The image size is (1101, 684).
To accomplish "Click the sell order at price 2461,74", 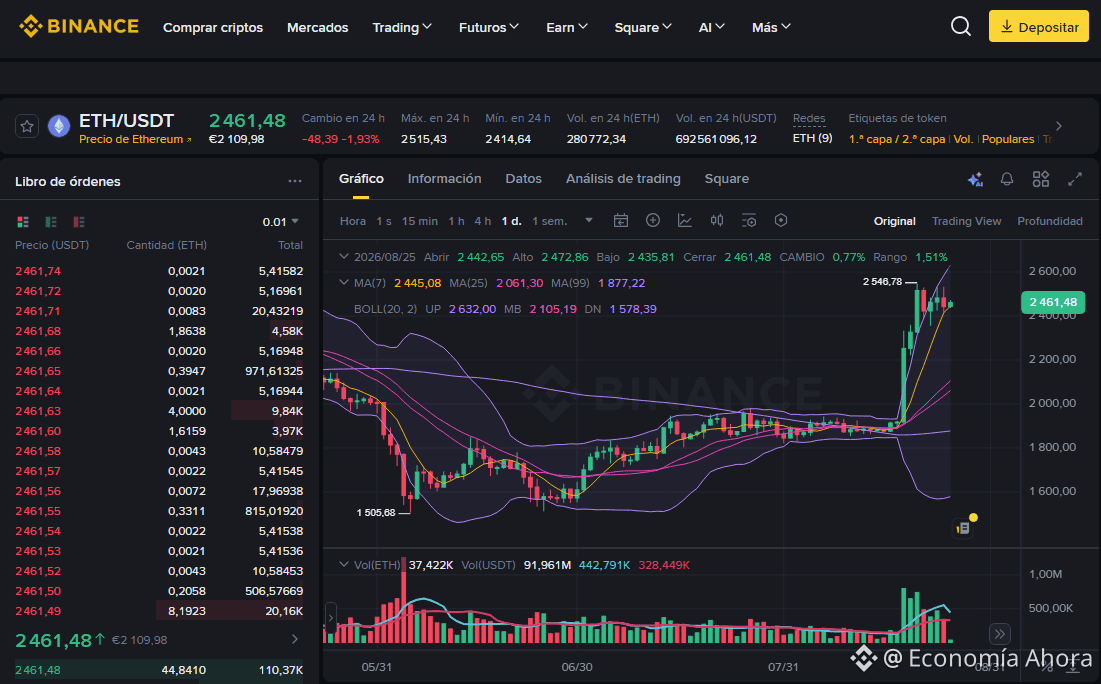I will point(159,271).
